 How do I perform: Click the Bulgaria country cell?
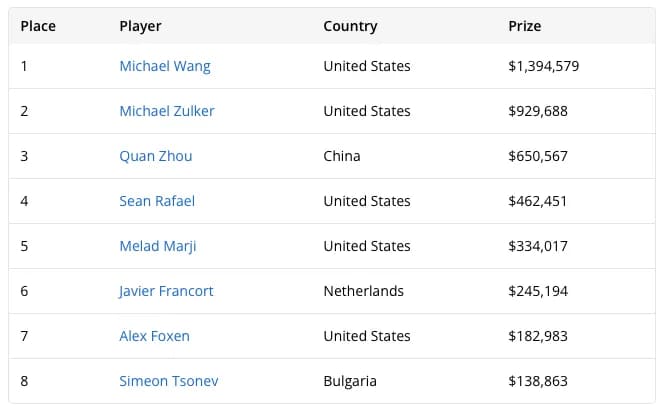tap(350, 381)
